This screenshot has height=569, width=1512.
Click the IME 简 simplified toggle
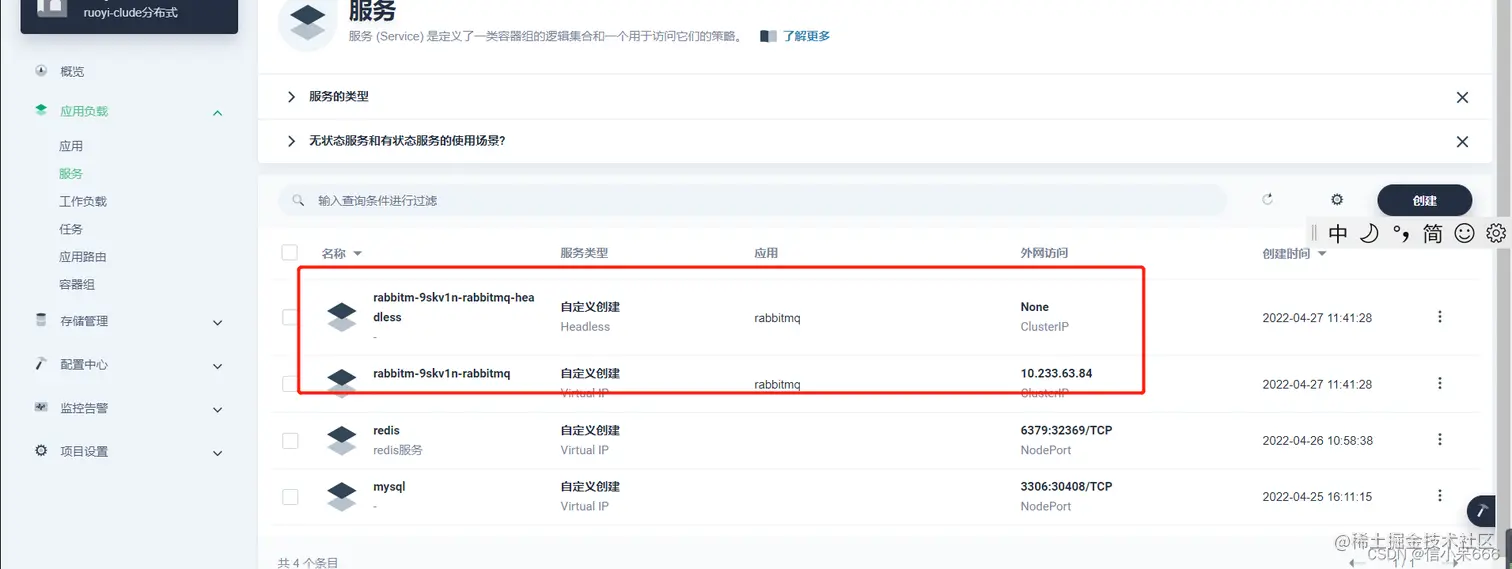click(x=1433, y=234)
